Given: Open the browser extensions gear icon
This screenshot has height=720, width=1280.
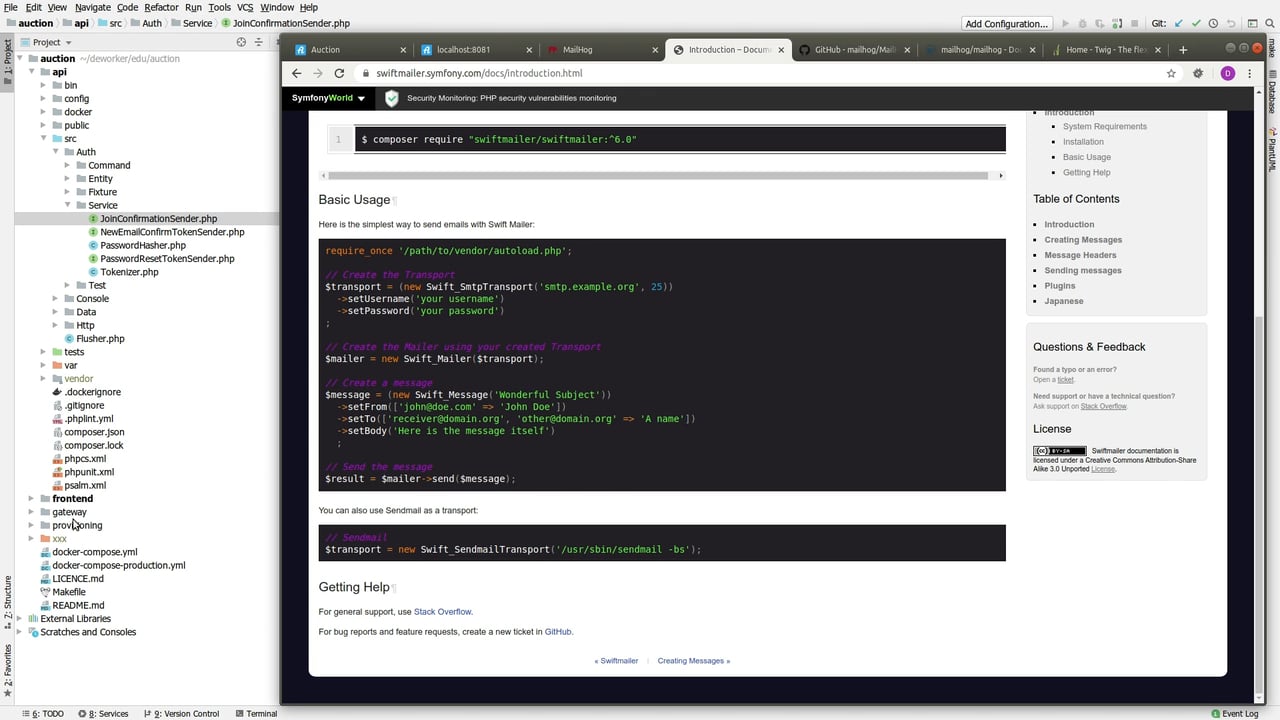Looking at the screenshot, I should point(1198,73).
